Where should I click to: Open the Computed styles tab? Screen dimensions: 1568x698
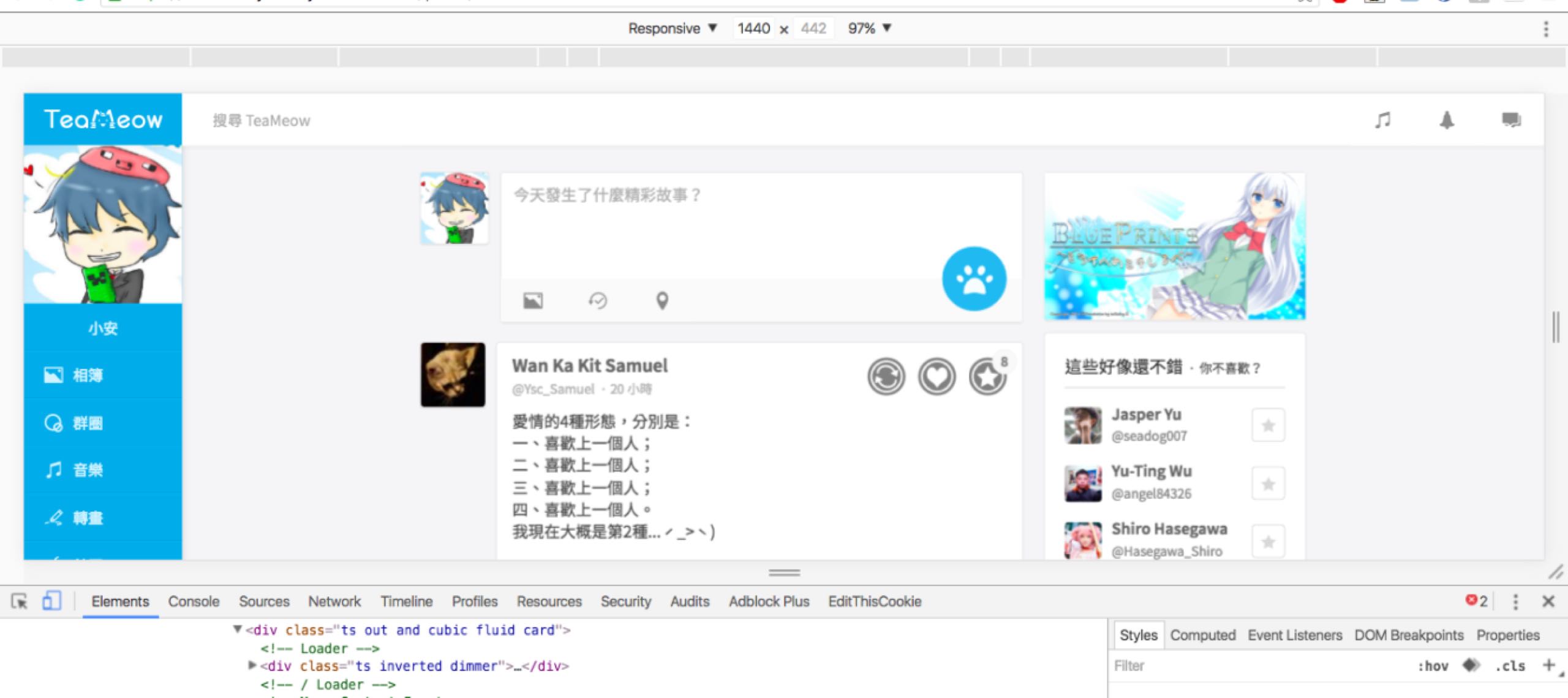tap(1202, 635)
